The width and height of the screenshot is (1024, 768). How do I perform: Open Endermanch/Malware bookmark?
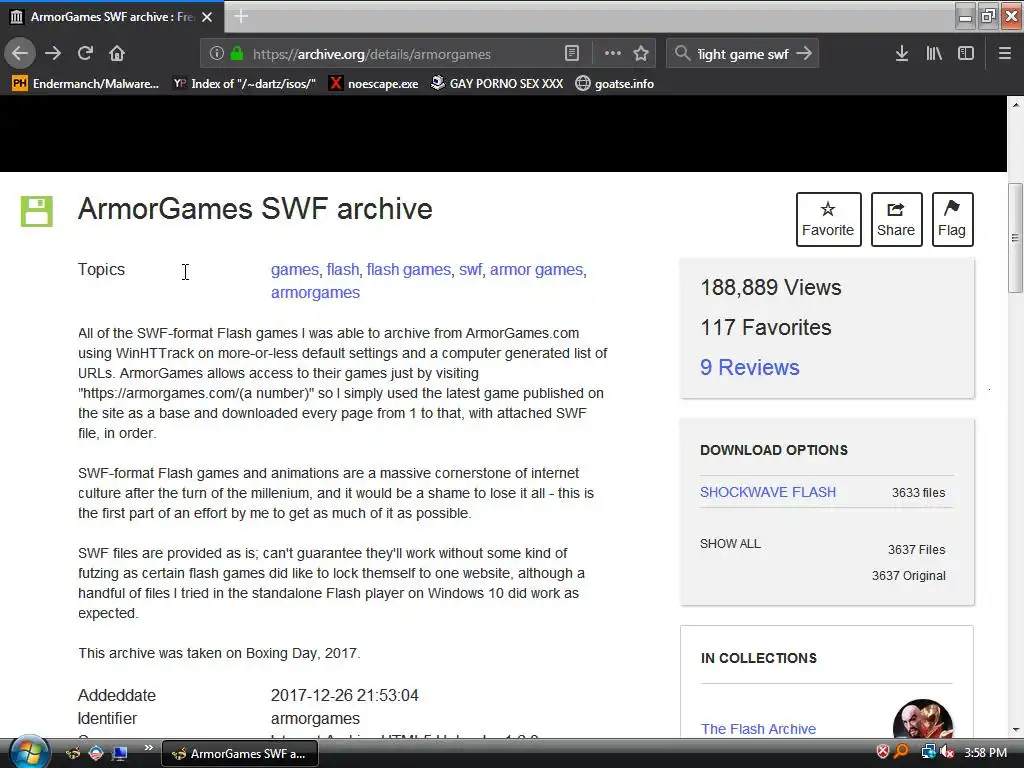pyautogui.click(x=86, y=84)
